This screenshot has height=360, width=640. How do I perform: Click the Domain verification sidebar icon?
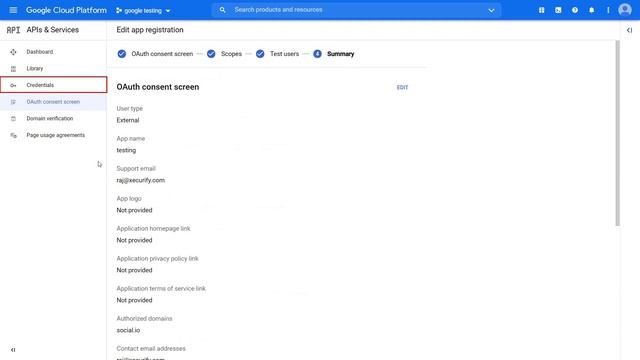click(x=13, y=119)
